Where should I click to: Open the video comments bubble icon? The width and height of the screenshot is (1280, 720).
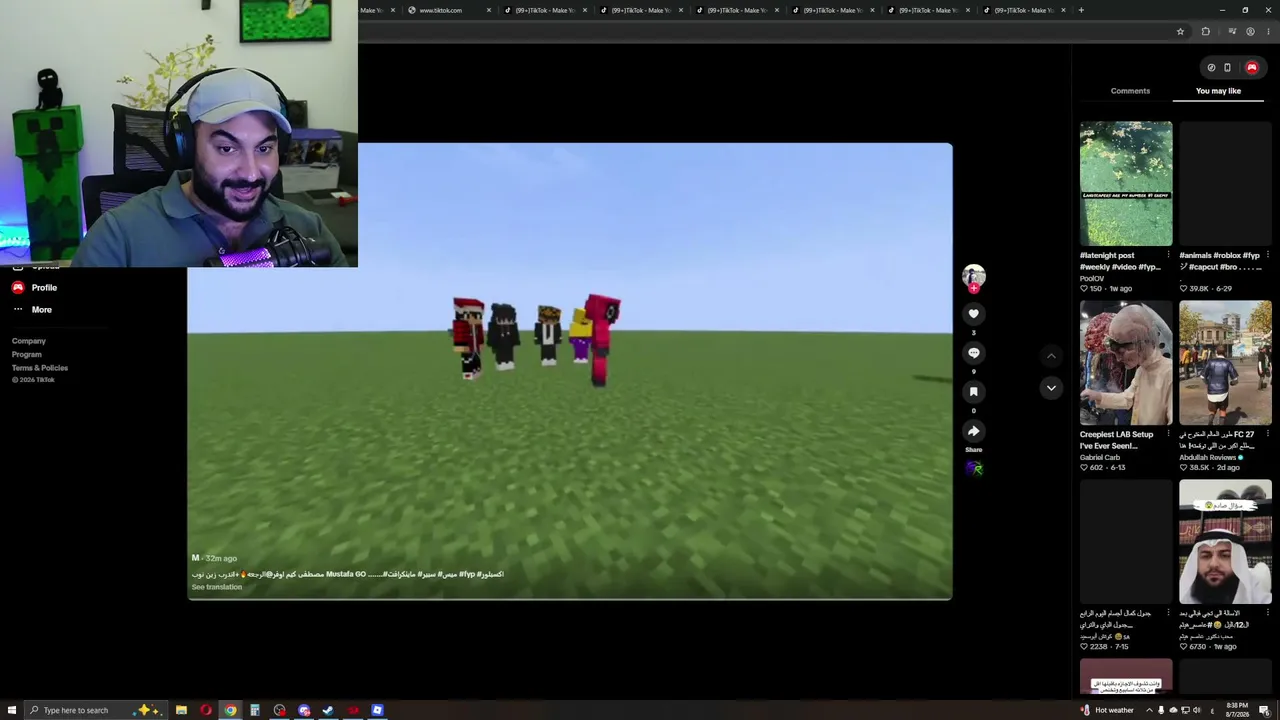973,353
